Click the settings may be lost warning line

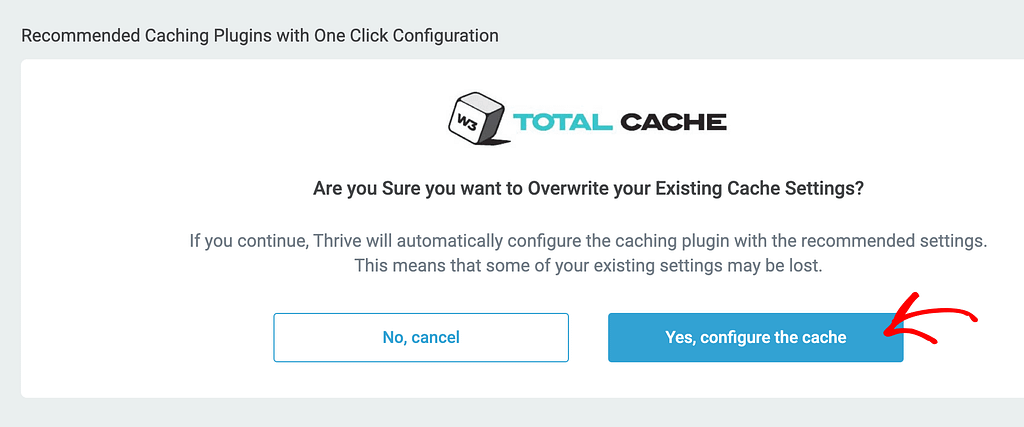tap(588, 266)
